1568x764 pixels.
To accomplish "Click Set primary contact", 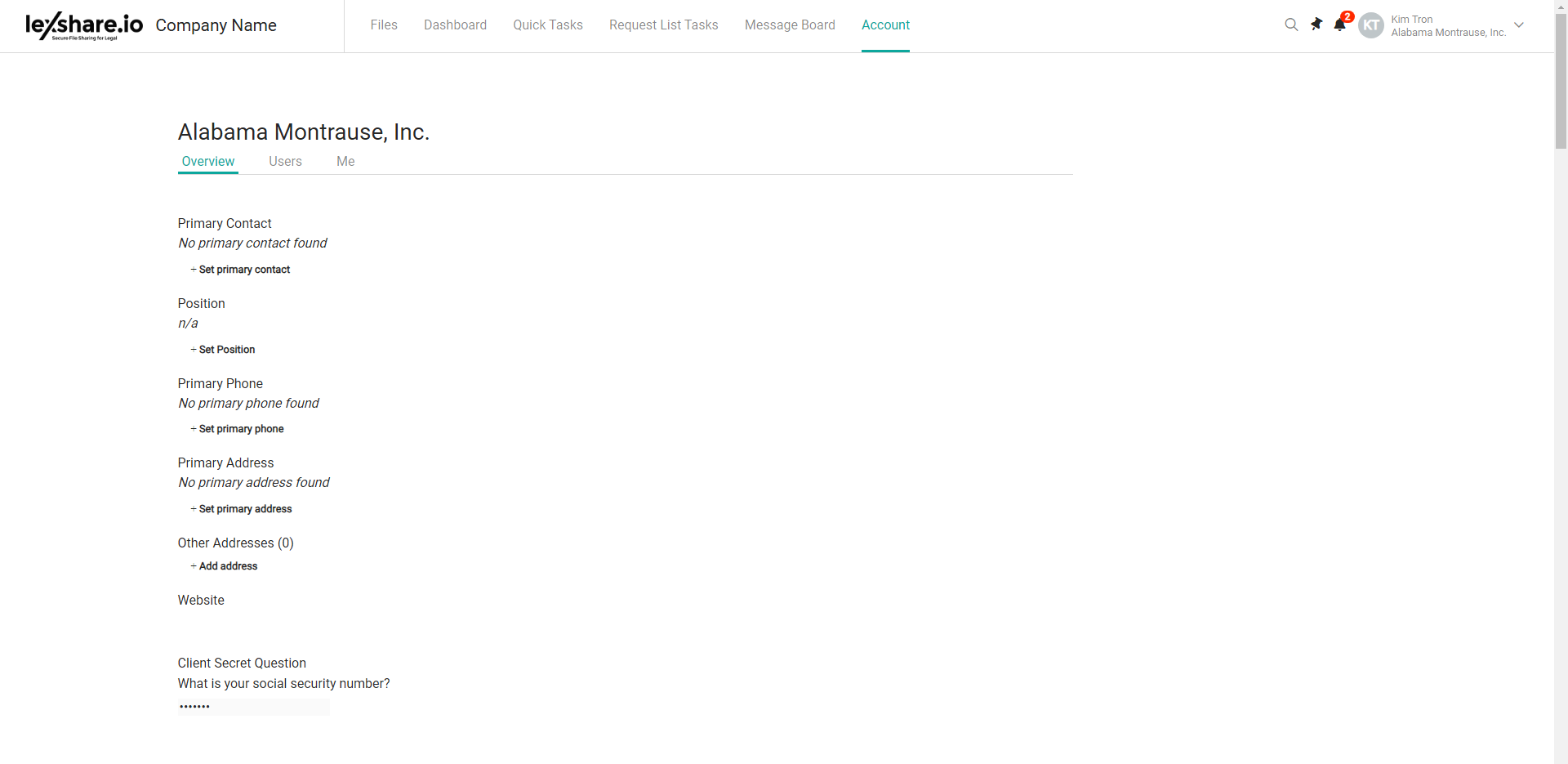I will tap(243, 270).
